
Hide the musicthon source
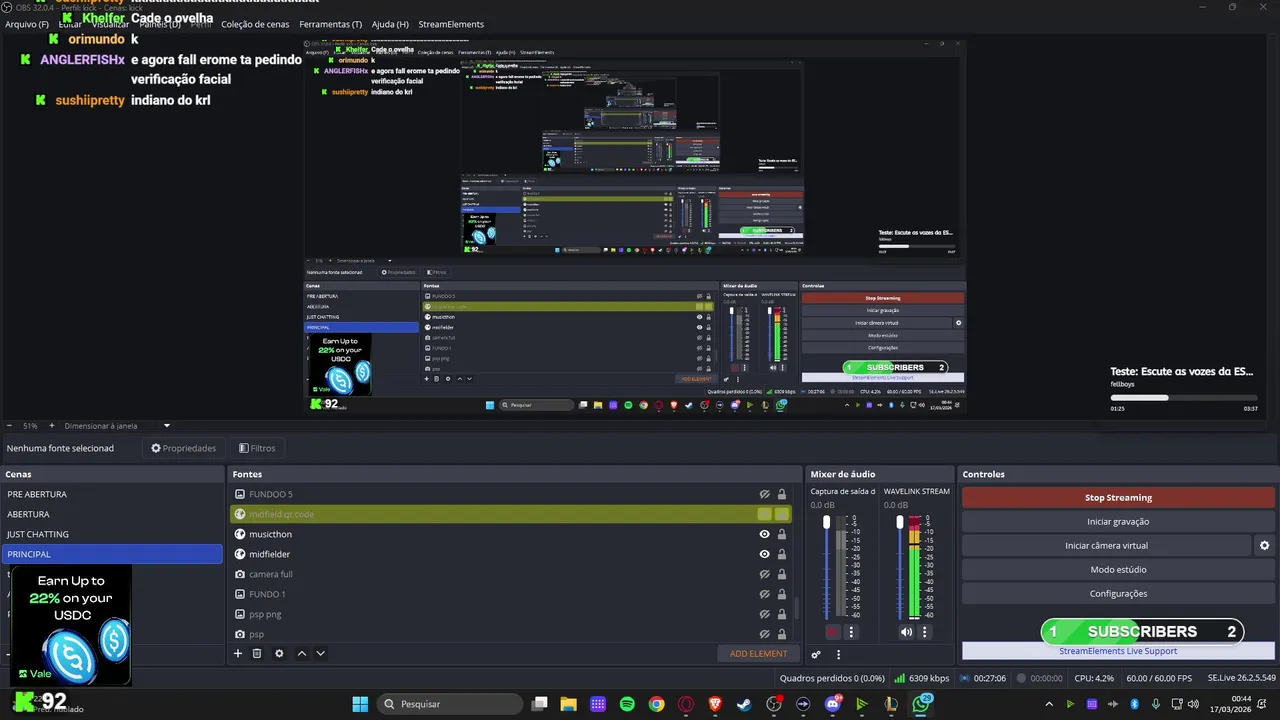pos(764,534)
